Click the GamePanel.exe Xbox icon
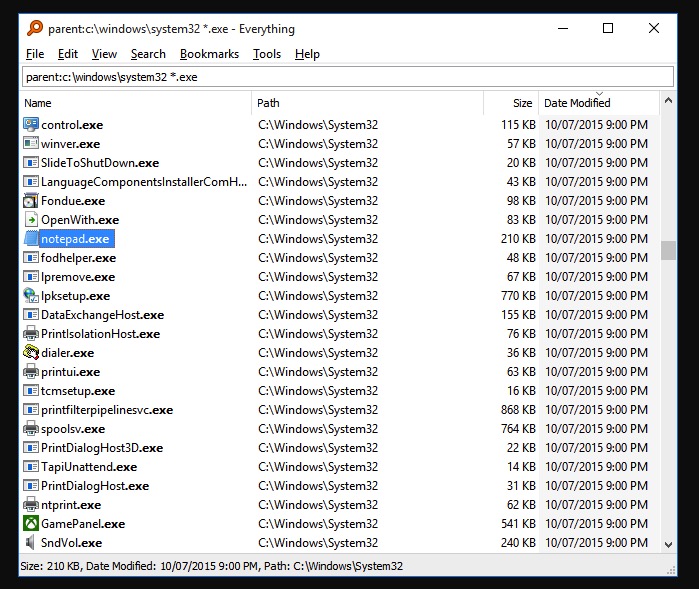 pyautogui.click(x=31, y=524)
